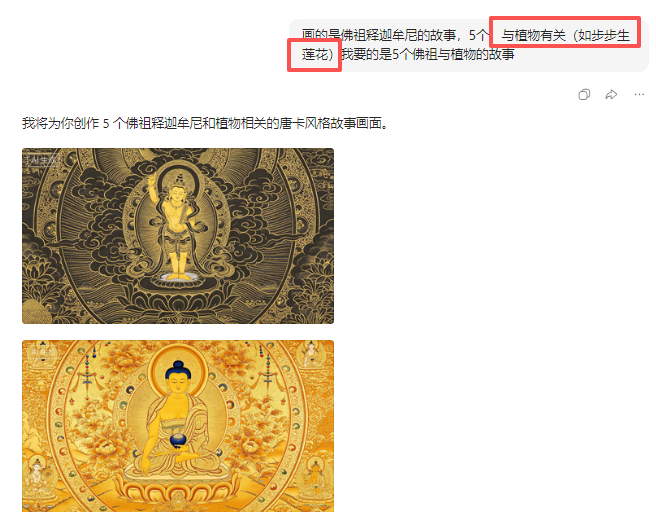Click the text 我要的是5个佛祖与植物的故事
Image resolution: width=656 pixels, height=512 pixels.
tap(428, 54)
